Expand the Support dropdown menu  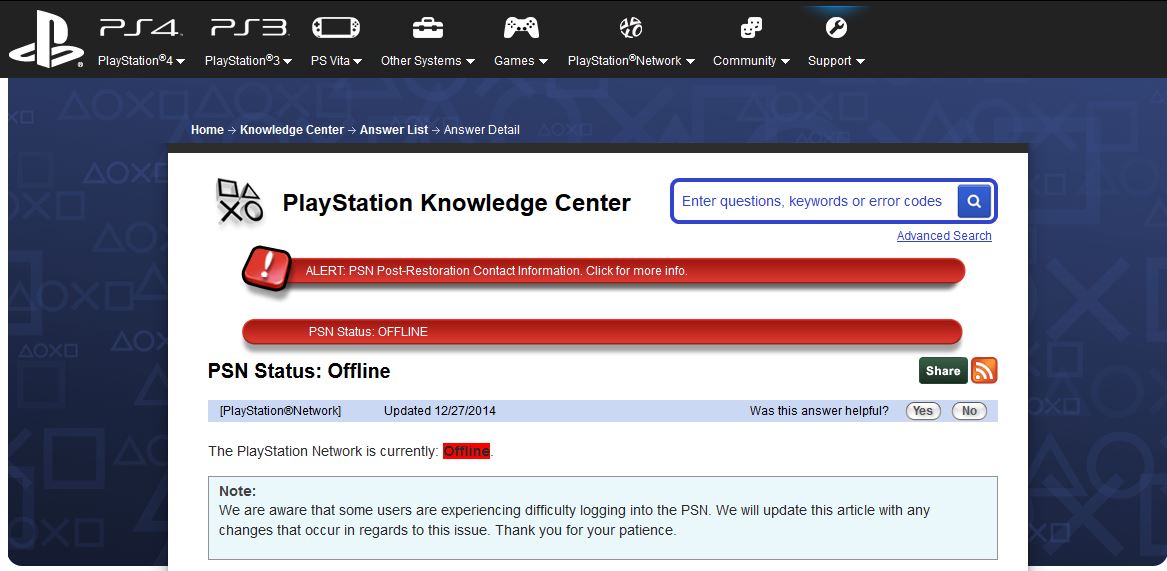click(x=836, y=61)
